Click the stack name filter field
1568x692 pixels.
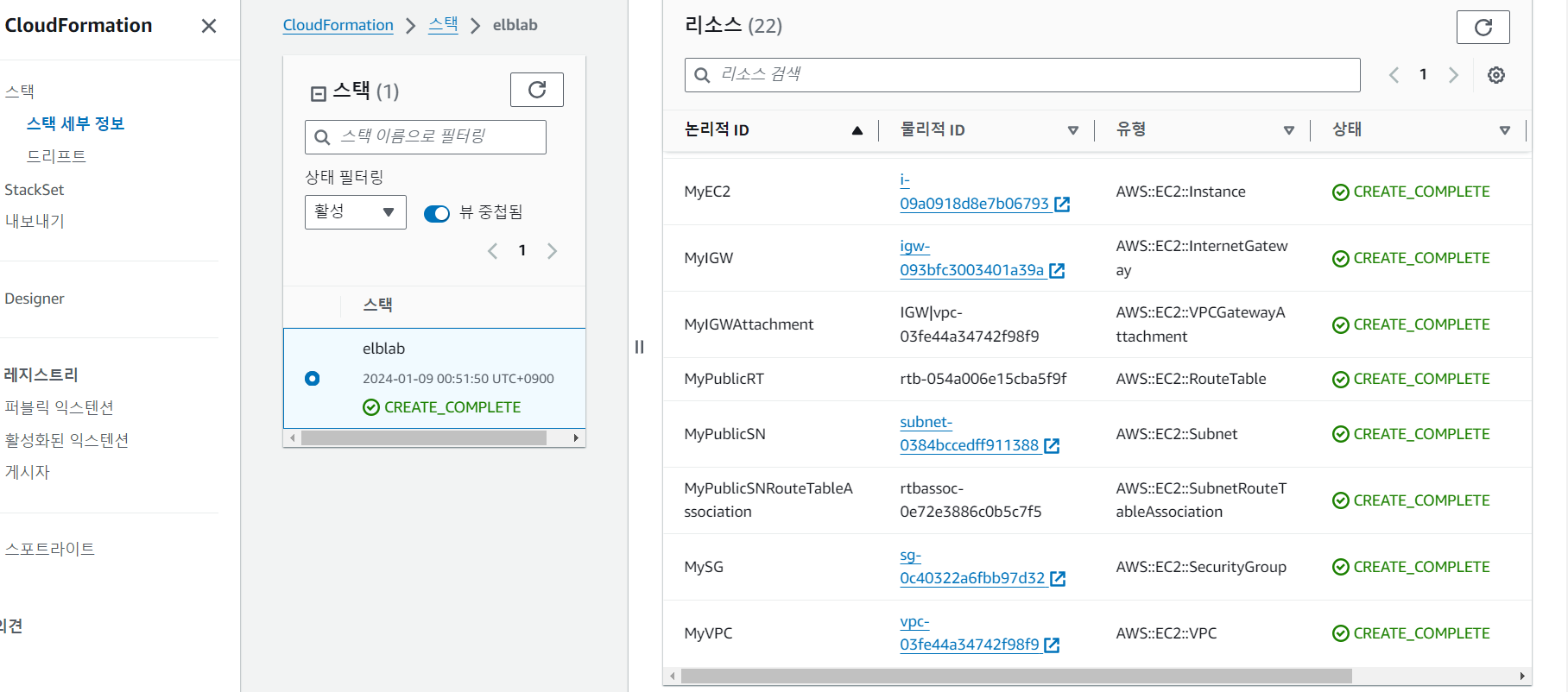(x=426, y=137)
